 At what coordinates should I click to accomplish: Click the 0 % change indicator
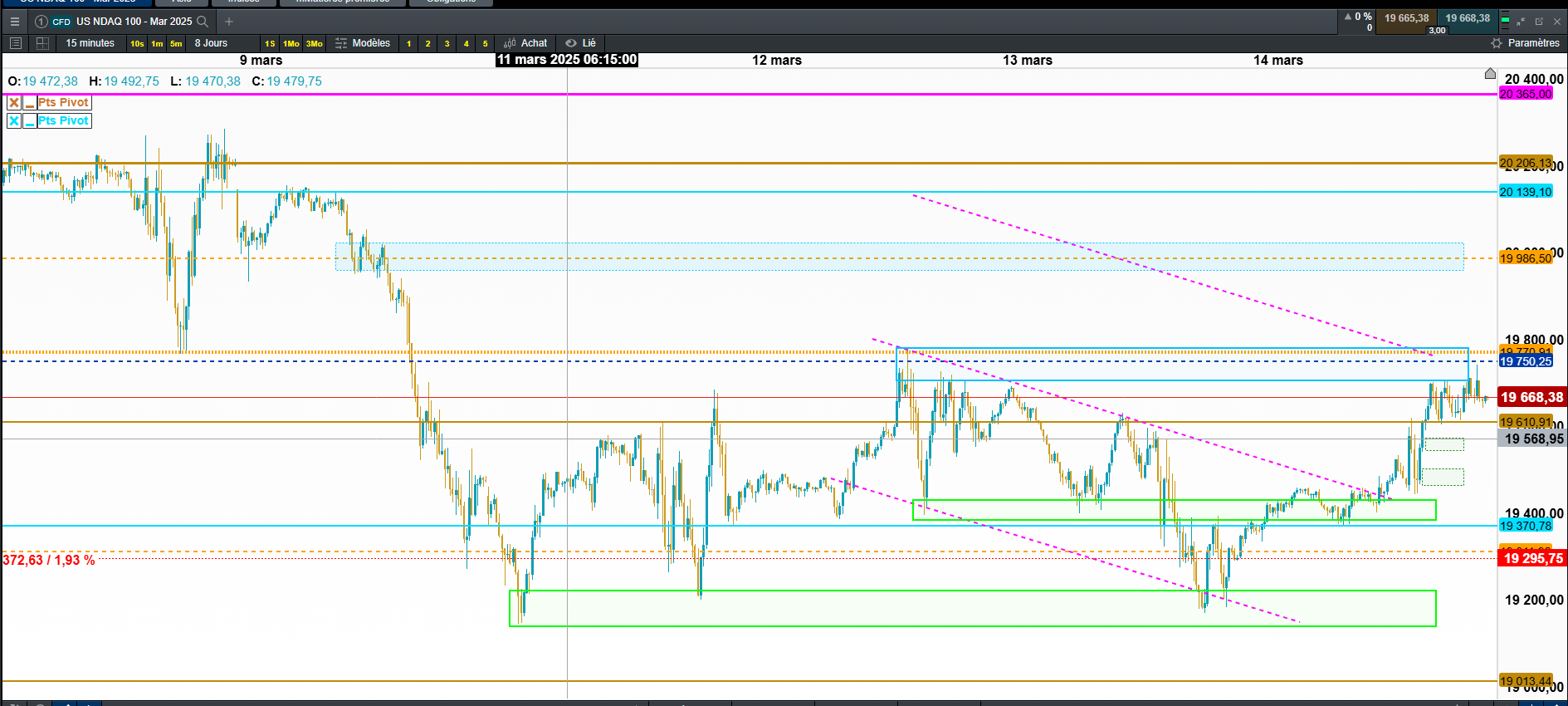point(1358,17)
